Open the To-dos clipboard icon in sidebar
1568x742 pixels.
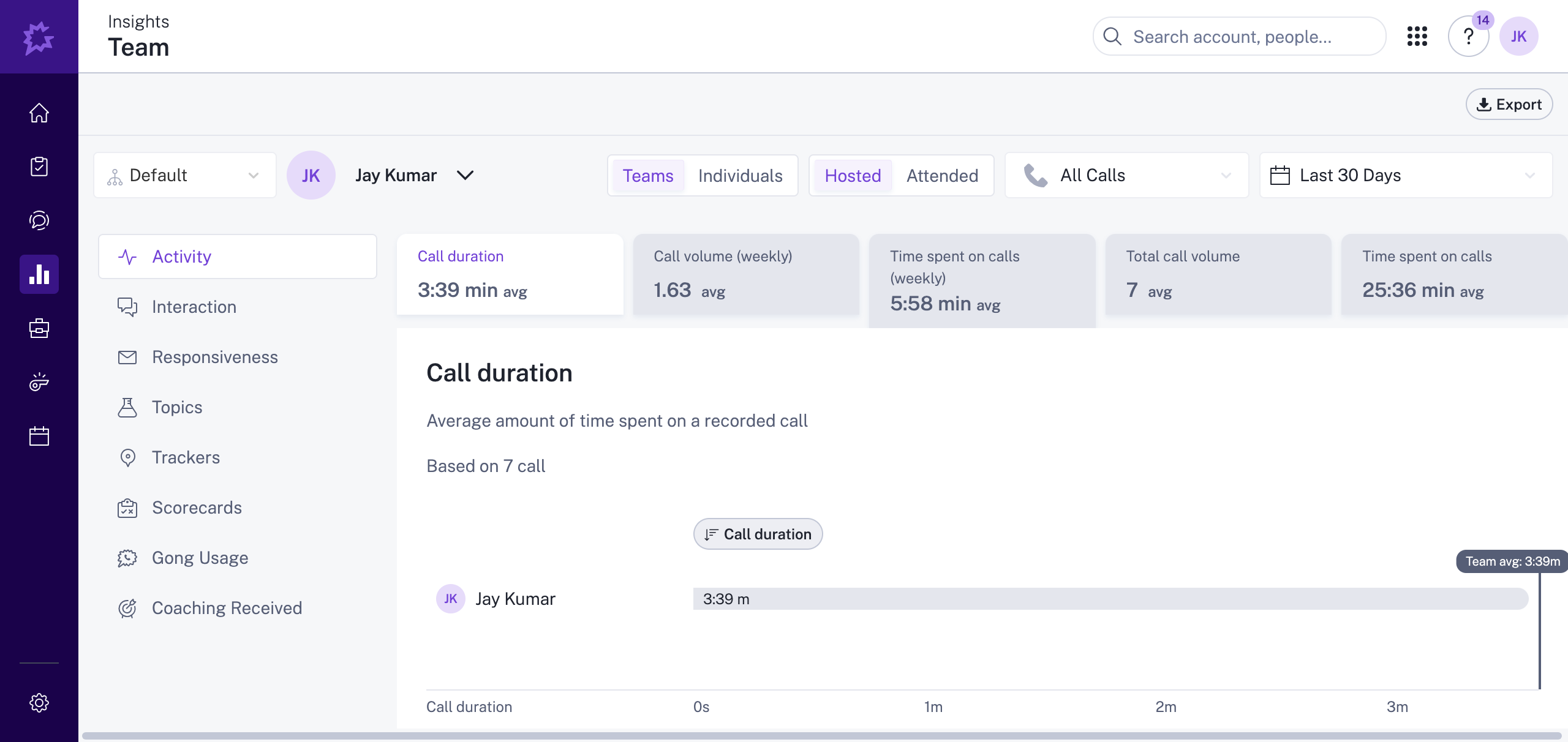[x=39, y=167]
